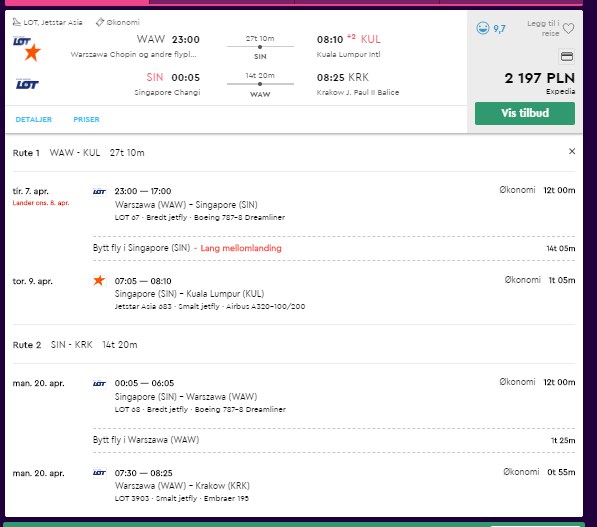Viewport: 597px width, 527px height.
Task: Click the ticket icon next to Økonomi
Action: click(x=100, y=22)
